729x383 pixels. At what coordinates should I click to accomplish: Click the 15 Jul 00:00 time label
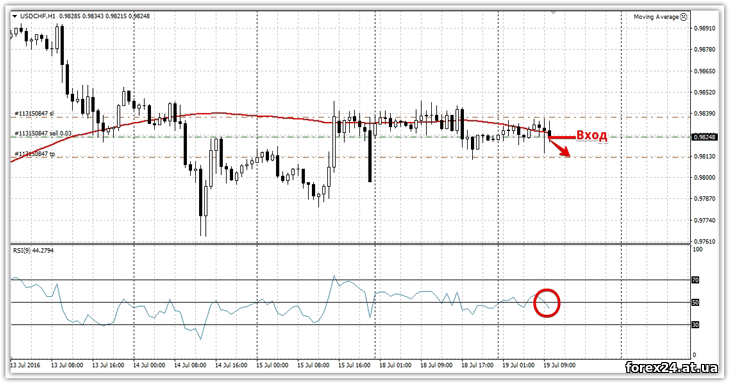point(272,365)
